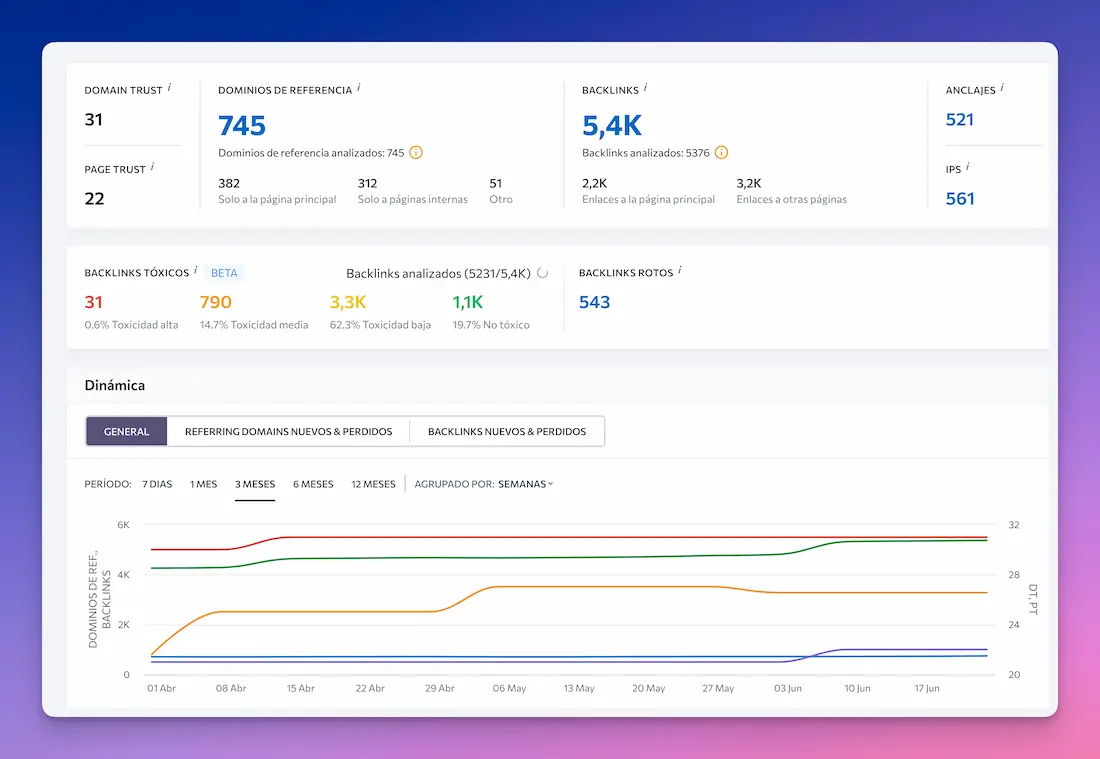Screen dimensions: 1100x759
Task: Click the orange line in the chart
Action: click(x=600, y=587)
